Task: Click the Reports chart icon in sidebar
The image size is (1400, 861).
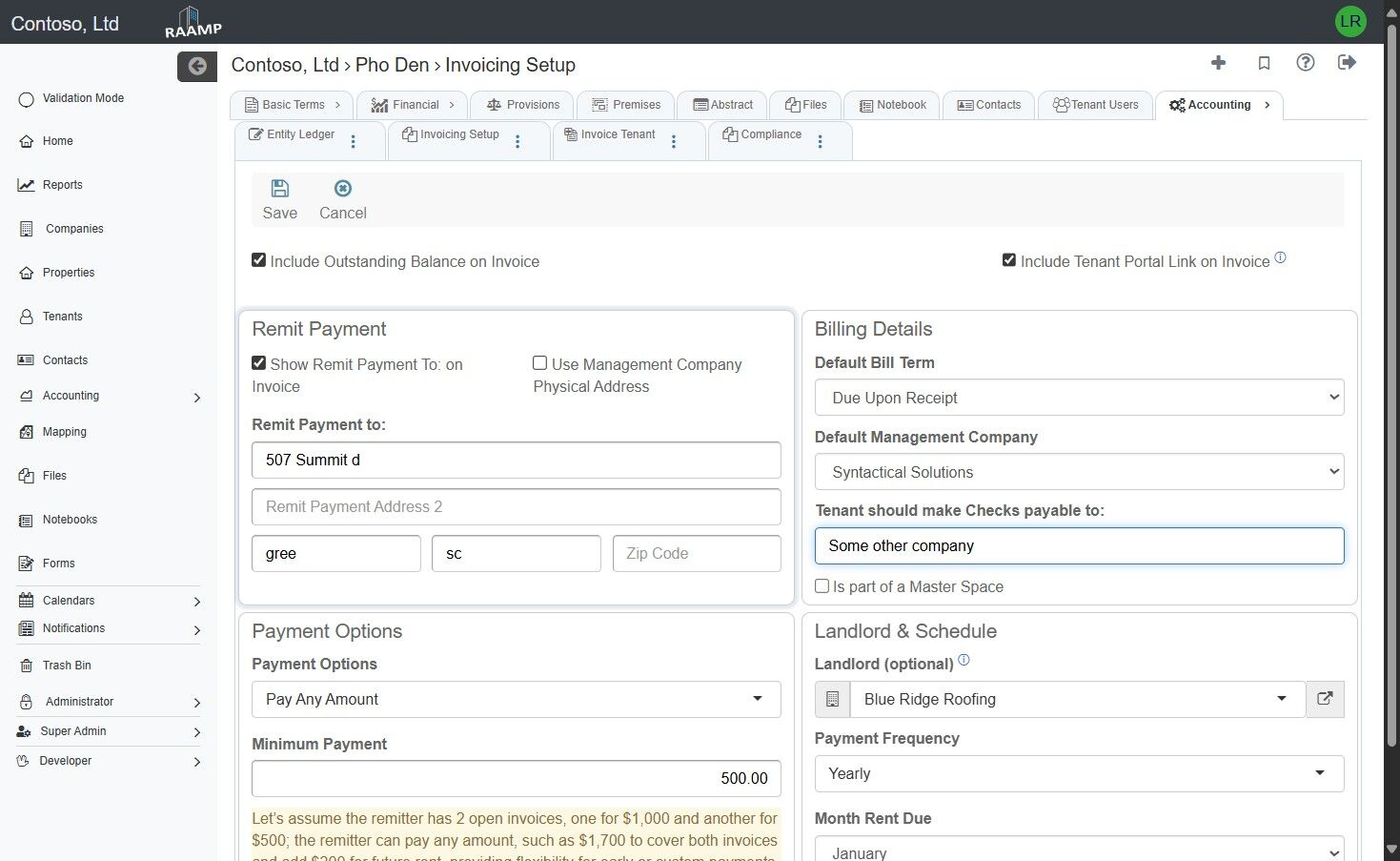Action: (27, 185)
